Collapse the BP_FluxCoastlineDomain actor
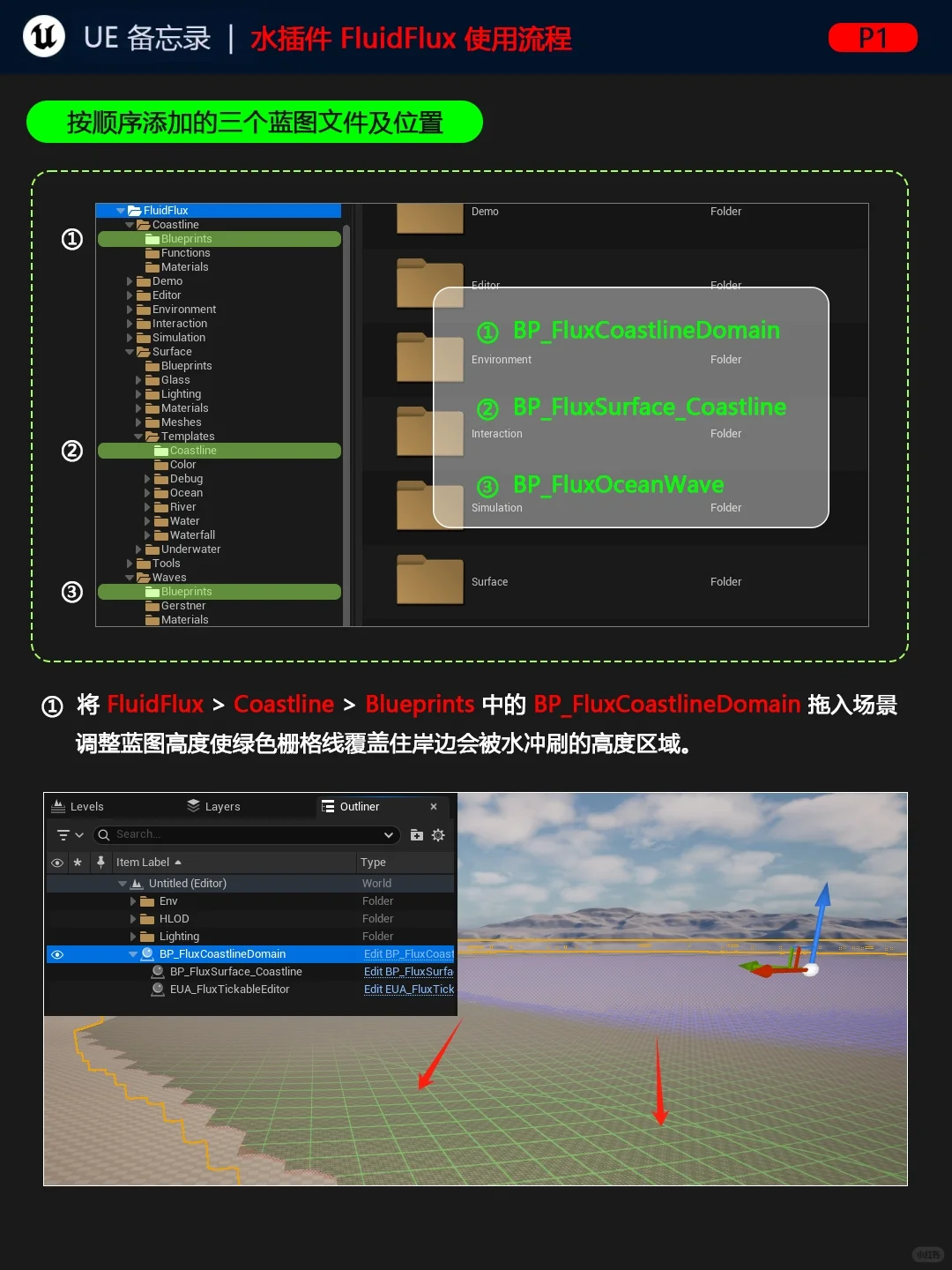This screenshot has width=952, height=1270. (x=131, y=953)
